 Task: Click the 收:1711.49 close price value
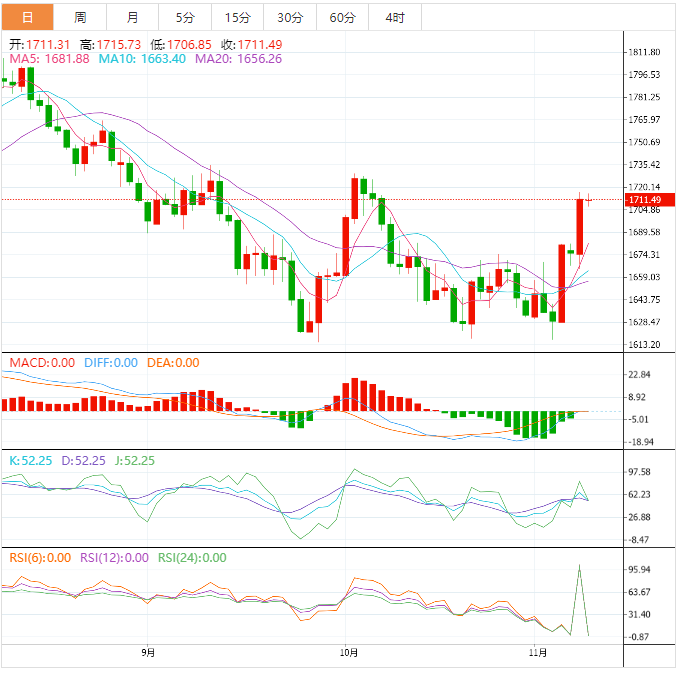click(252, 44)
